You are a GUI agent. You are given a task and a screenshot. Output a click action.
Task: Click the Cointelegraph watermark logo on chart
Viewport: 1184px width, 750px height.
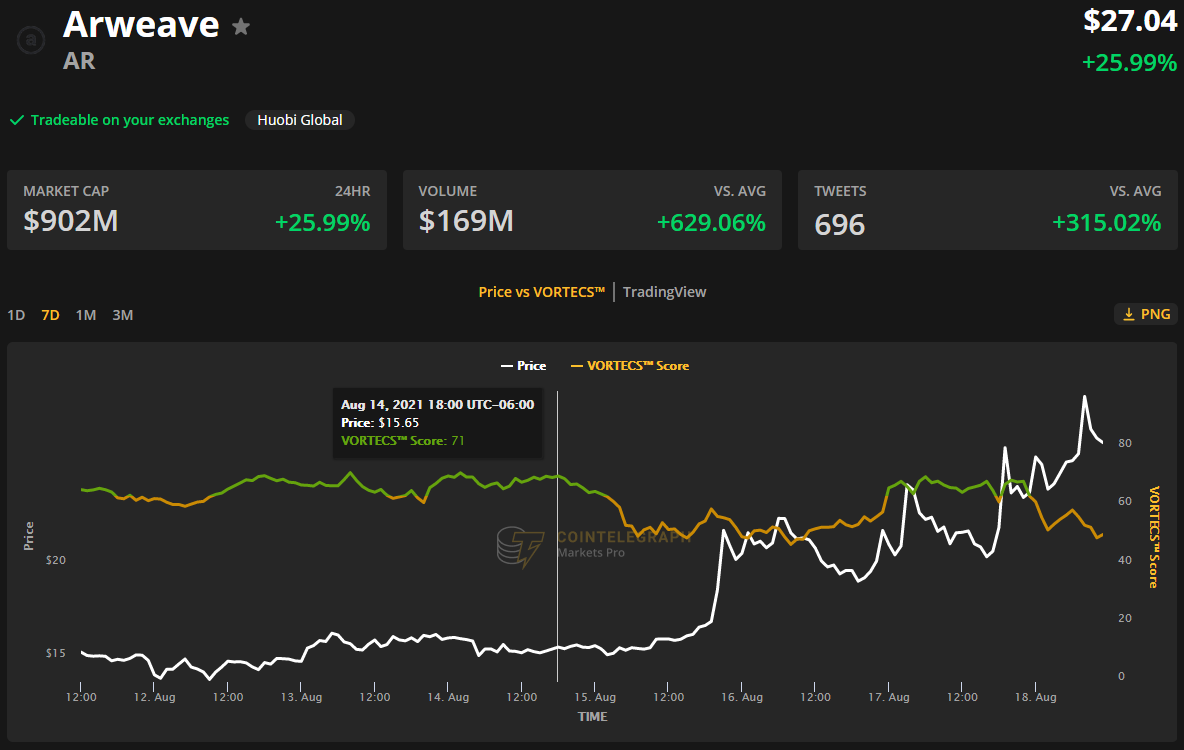pyautogui.click(x=519, y=546)
